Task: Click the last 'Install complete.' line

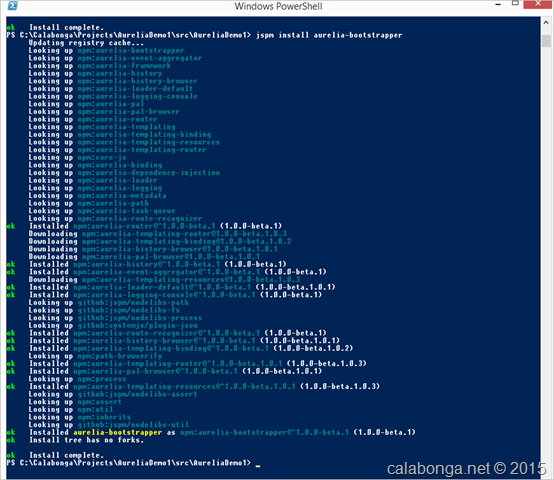Action: [x=66, y=455]
